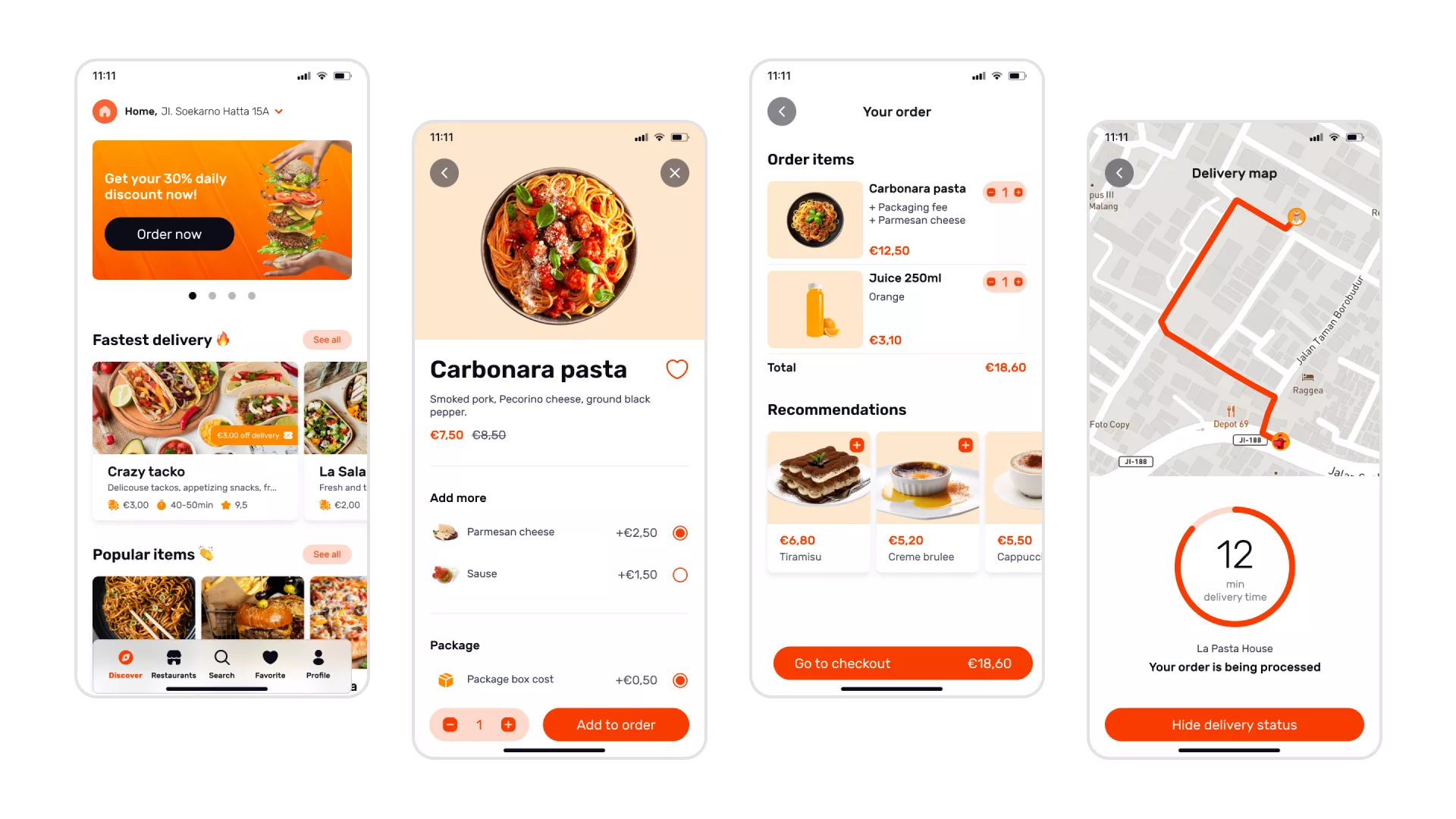Select the Restaurants menu tab
The width and height of the screenshot is (1456, 819).
click(173, 663)
